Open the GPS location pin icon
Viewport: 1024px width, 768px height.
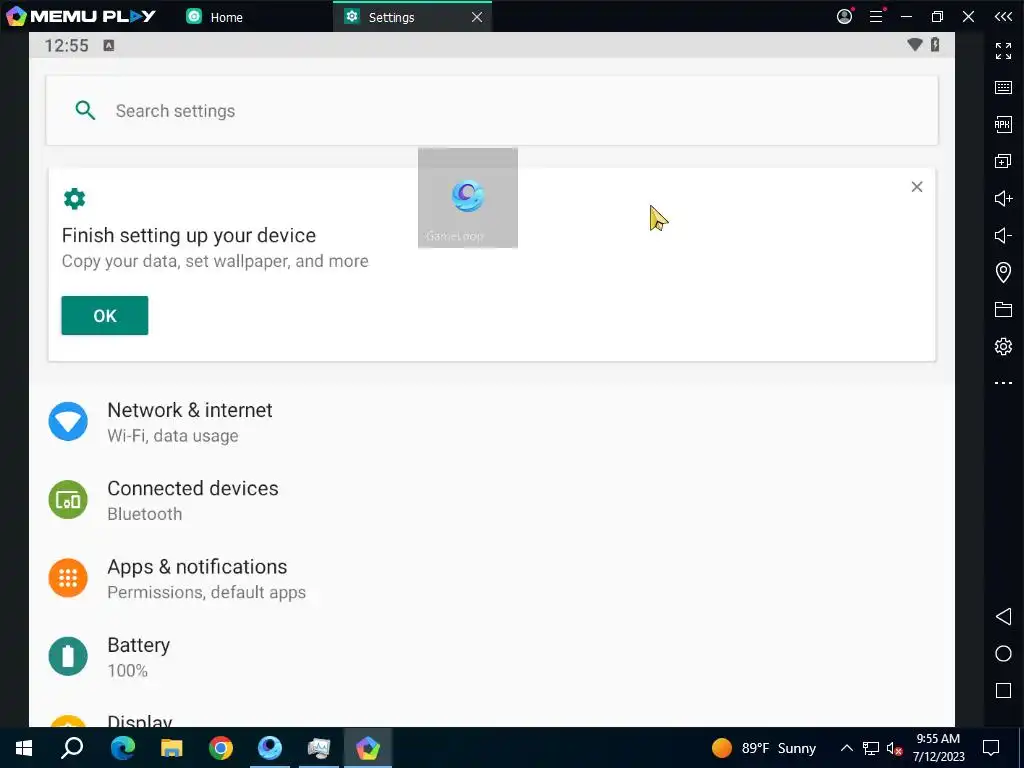(x=1003, y=272)
